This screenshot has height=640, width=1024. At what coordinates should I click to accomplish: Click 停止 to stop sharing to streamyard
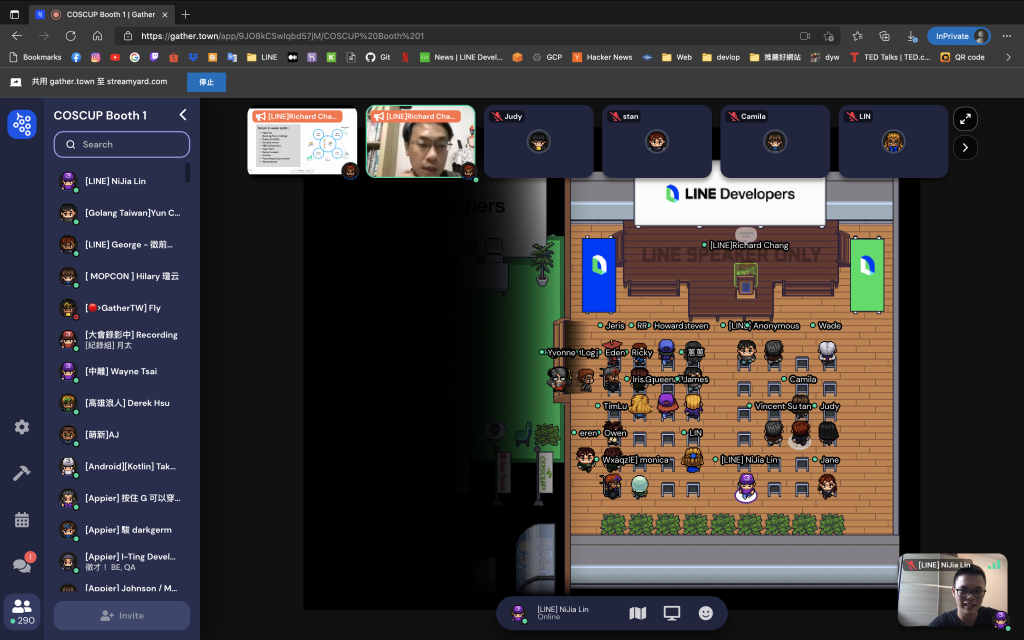pyautogui.click(x=206, y=82)
